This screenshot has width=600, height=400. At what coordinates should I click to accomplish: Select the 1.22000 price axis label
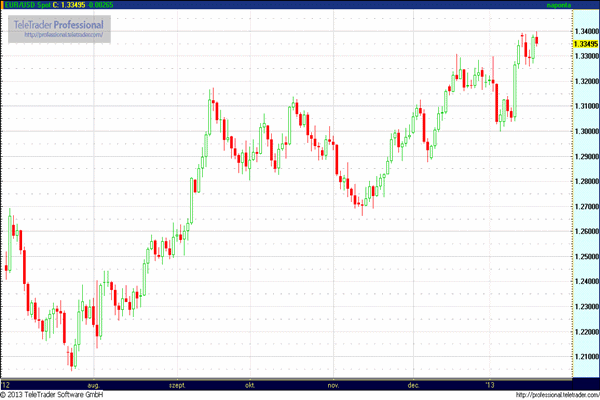pyautogui.click(x=587, y=331)
